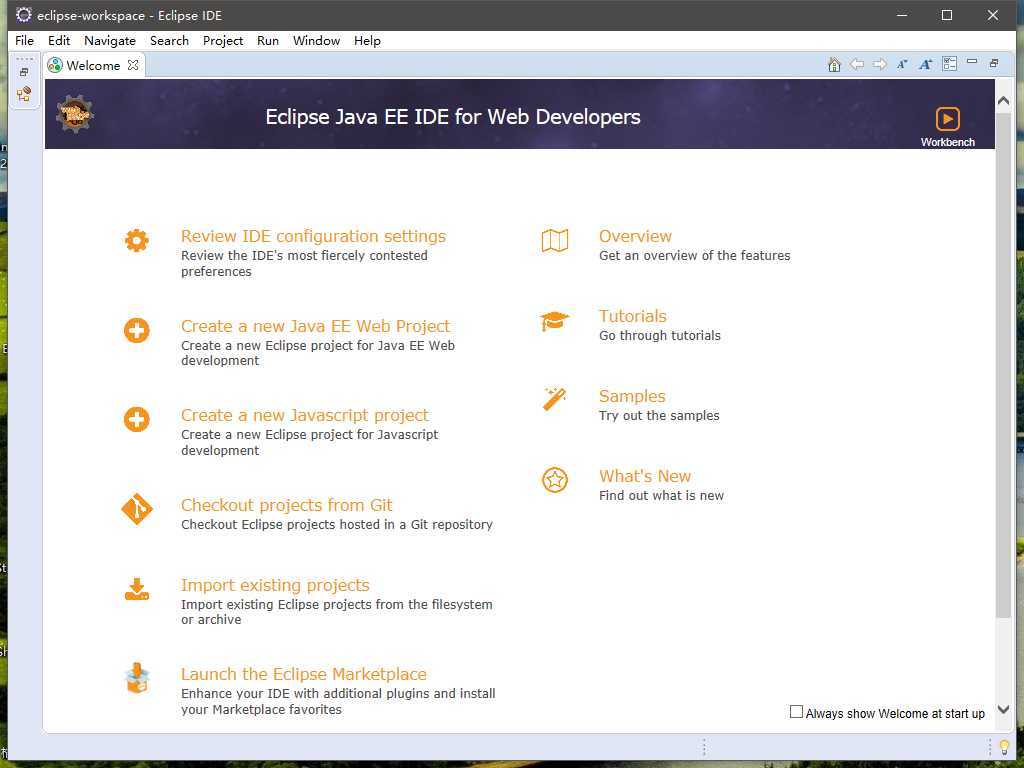
Task: Click the What's New star icon
Action: click(x=554, y=480)
